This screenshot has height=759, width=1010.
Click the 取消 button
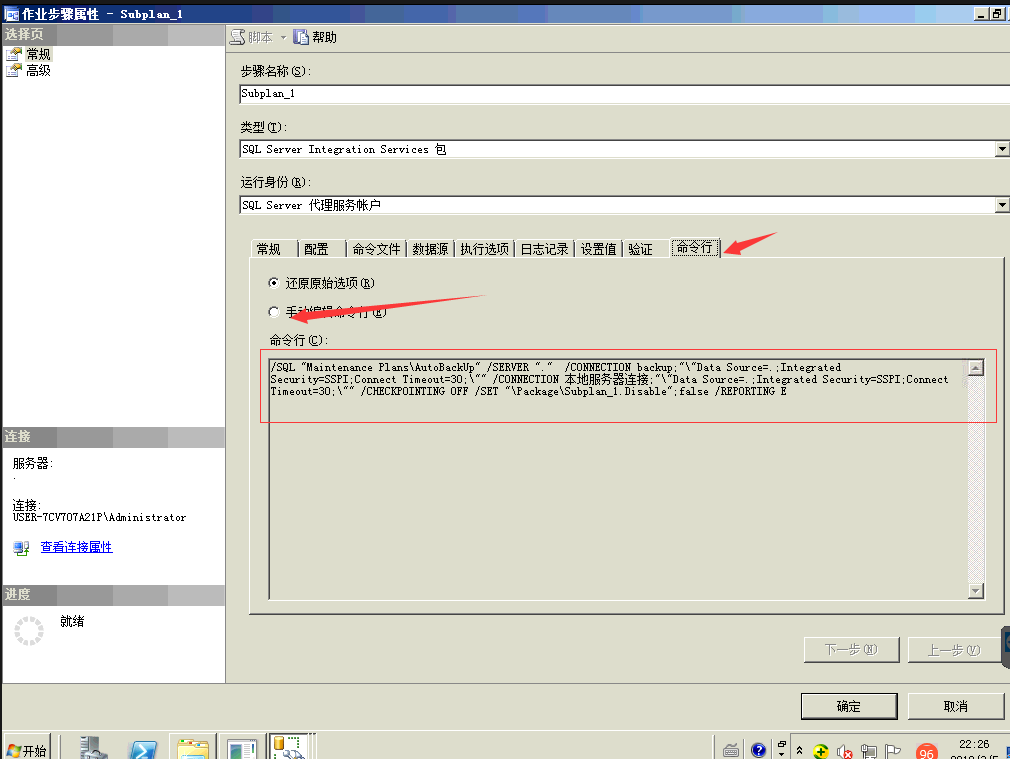click(x=956, y=706)
